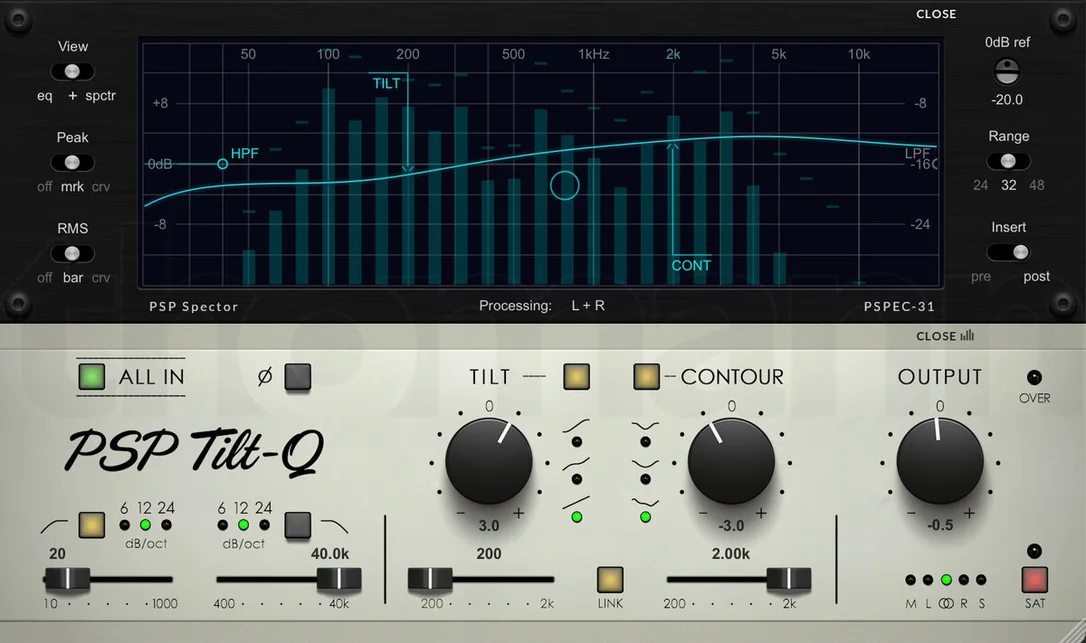Select the bottom green tilt shape LED
Viewport: 1086px width, 643px height.
click(x=576, y=517)
